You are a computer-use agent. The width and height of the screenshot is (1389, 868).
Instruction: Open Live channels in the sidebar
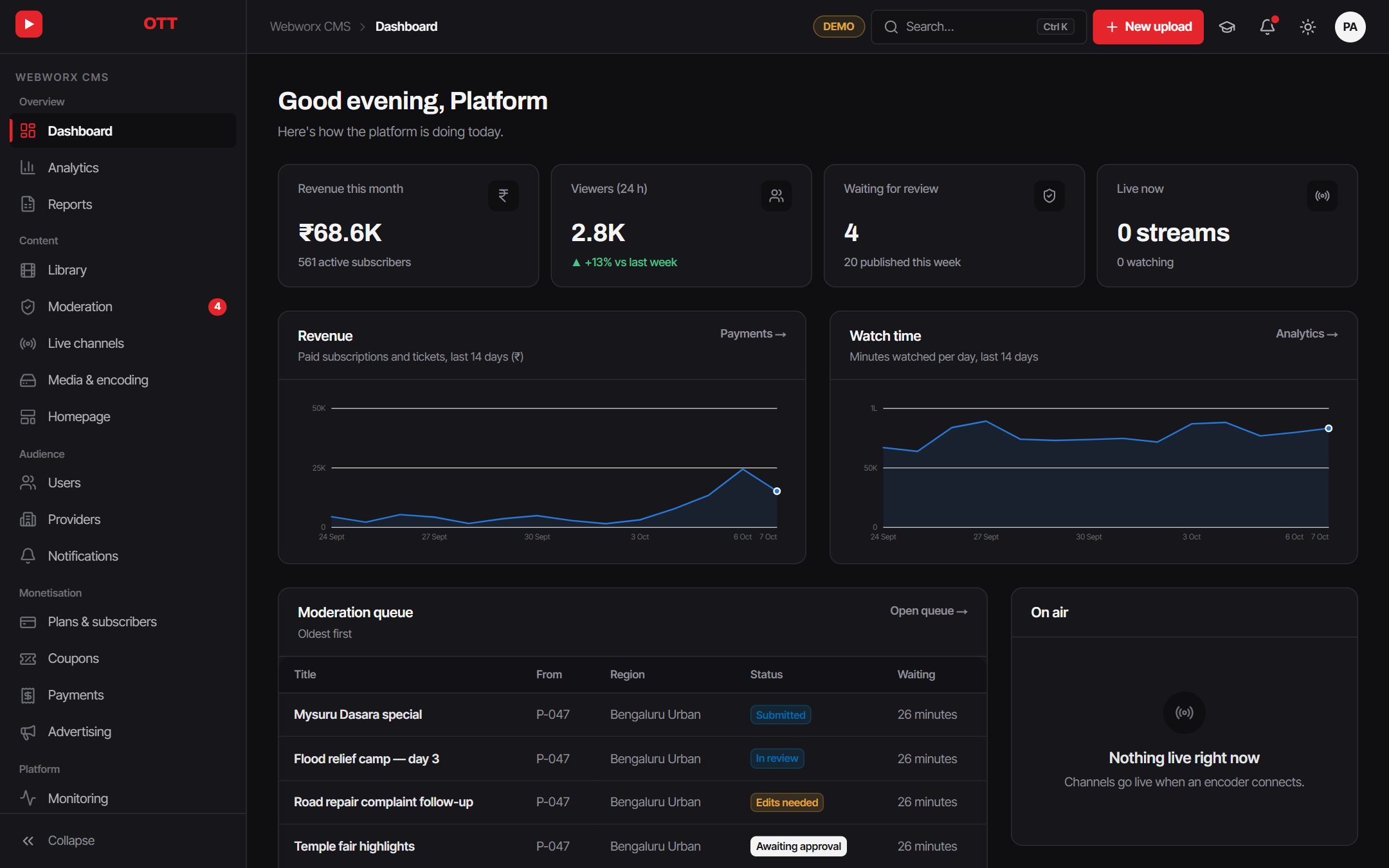click(123, 343)
